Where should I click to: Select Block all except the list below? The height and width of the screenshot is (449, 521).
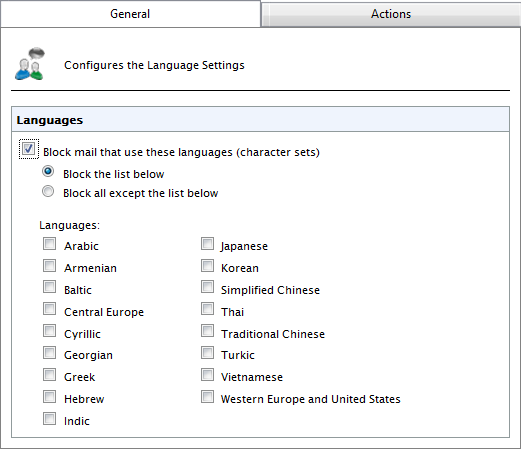48,191
